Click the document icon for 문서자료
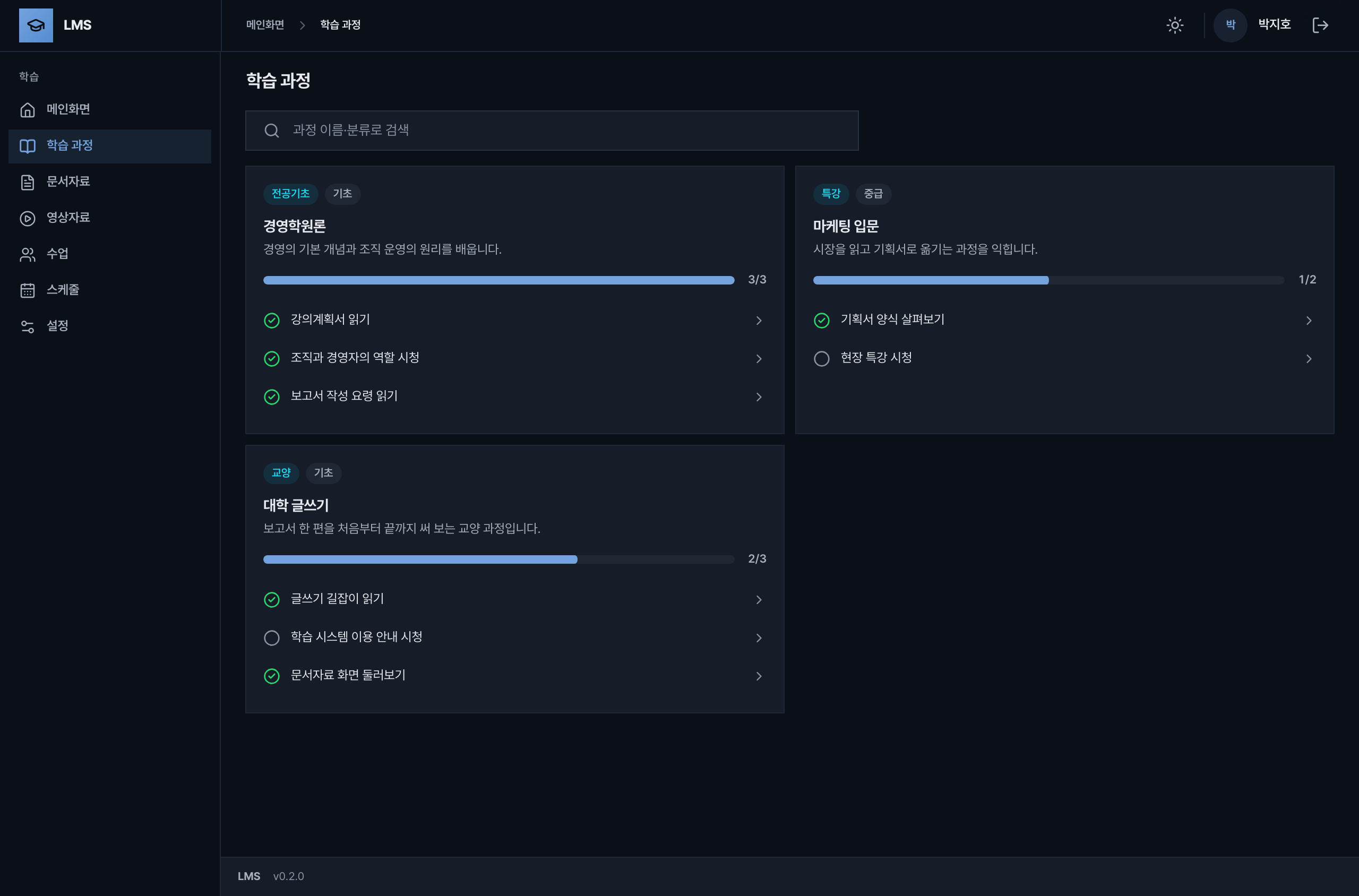 pyautogui.click(x=28, y=182)
